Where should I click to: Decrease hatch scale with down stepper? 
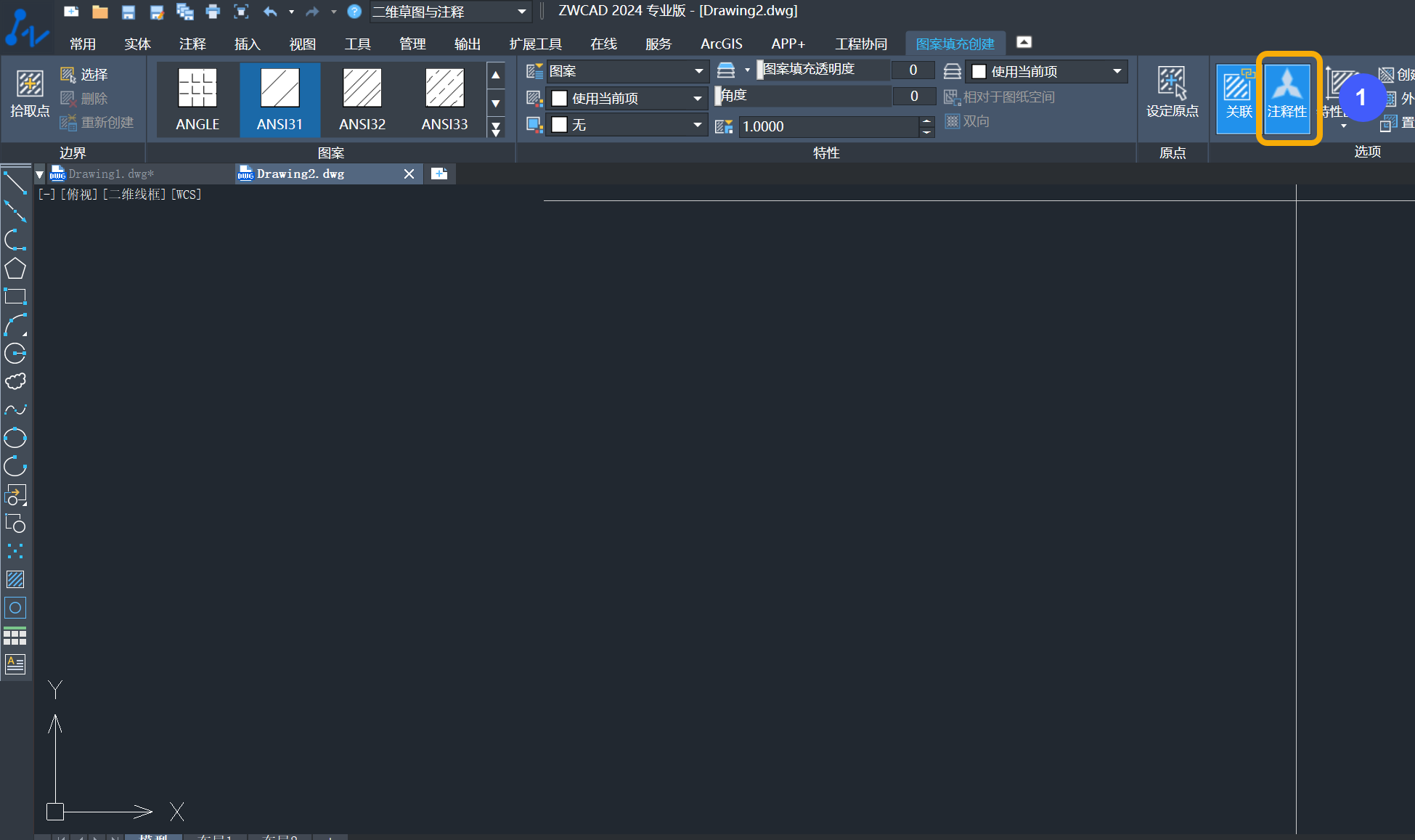coord(926,131)
